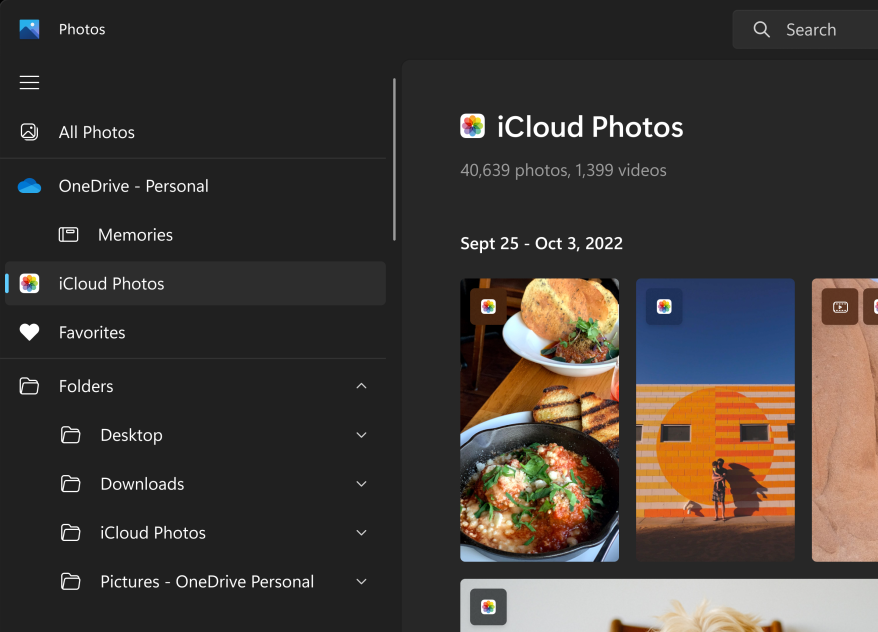Expand the Pictures - OneDrive Personal folder
878x632 pixels.
tap(361, 581)
